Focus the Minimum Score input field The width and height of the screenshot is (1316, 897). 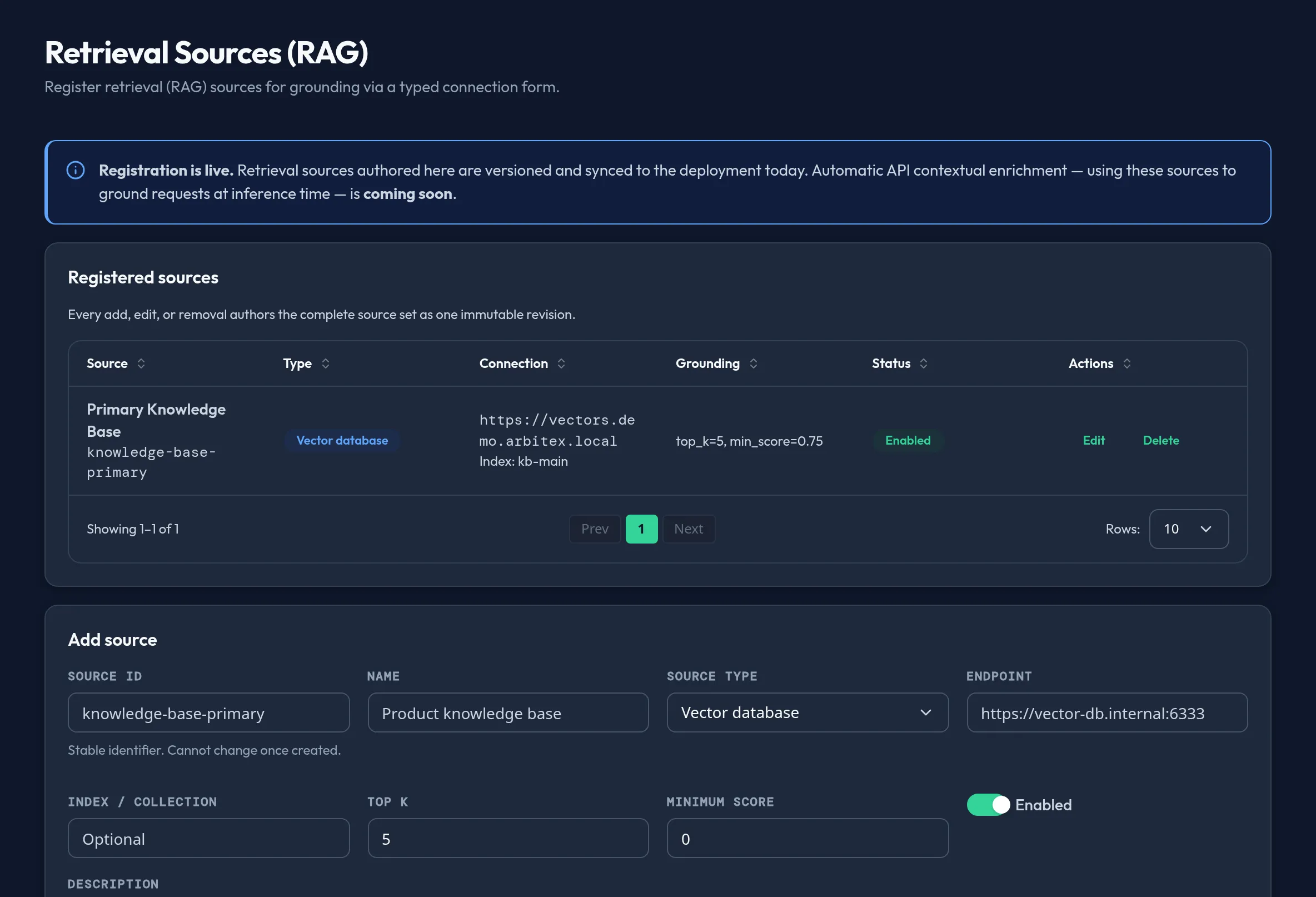click(807, 838)
